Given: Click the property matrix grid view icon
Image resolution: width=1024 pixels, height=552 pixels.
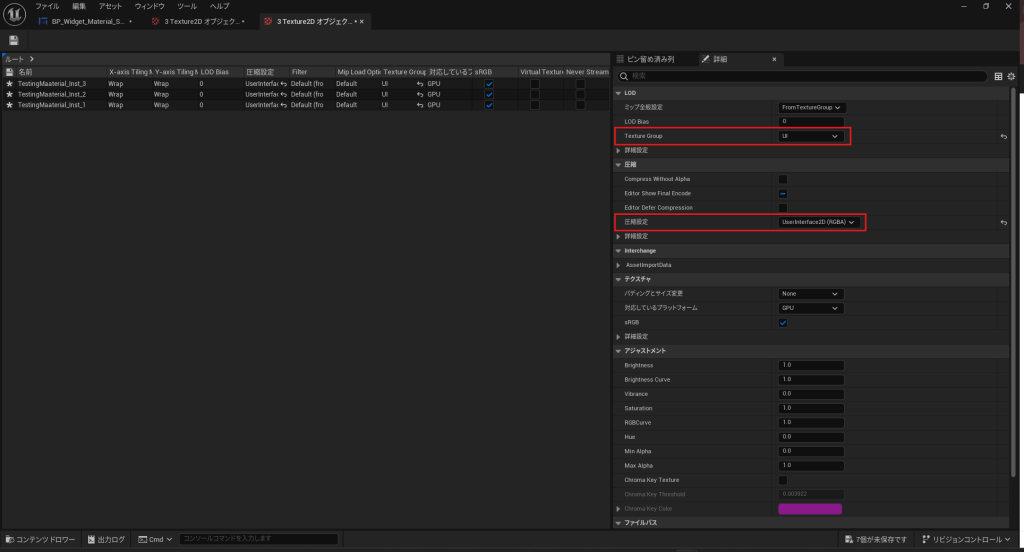Looking at the screenshot, I should point(998,76).
